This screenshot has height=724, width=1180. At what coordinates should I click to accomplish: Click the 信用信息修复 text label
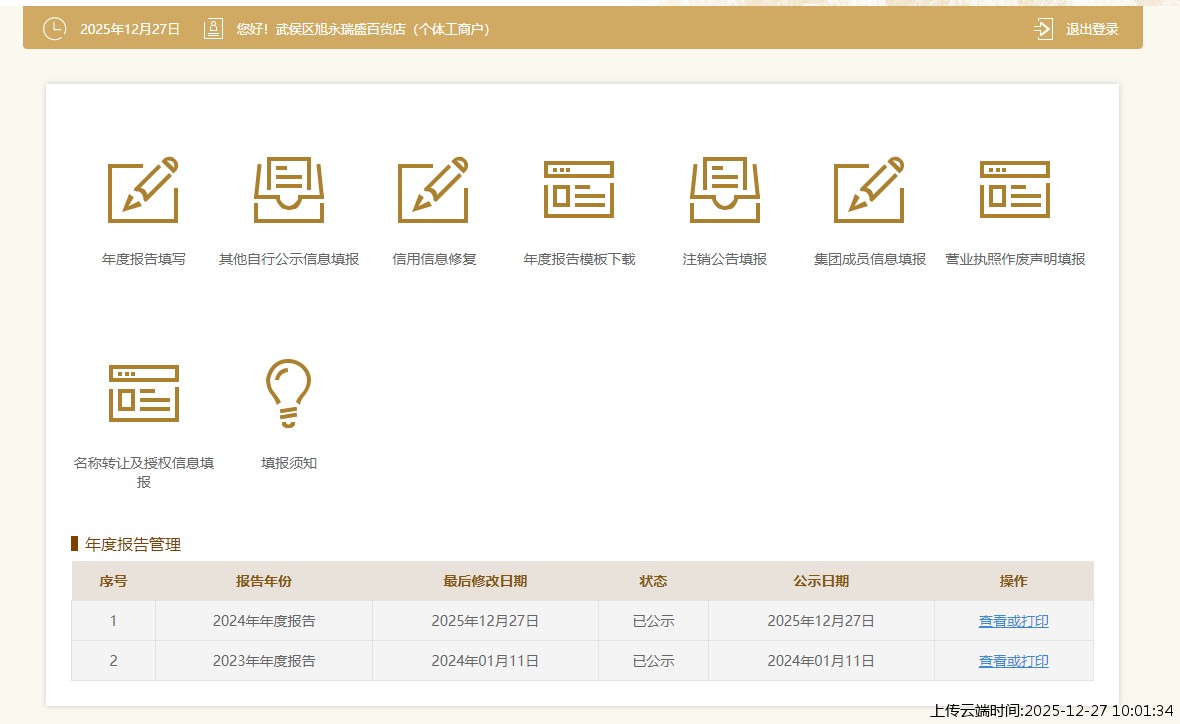click(434, 259)
